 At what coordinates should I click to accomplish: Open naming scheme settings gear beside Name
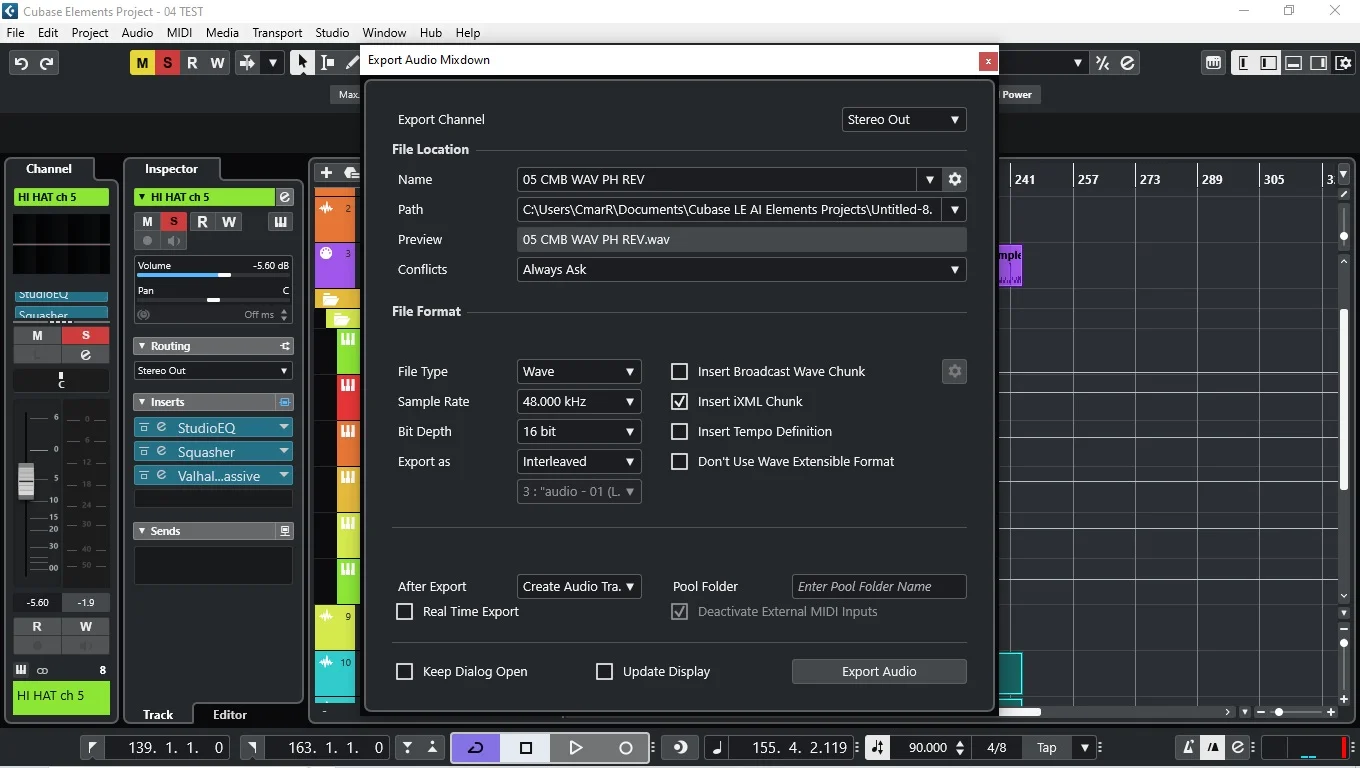click(x=955, y=179)
